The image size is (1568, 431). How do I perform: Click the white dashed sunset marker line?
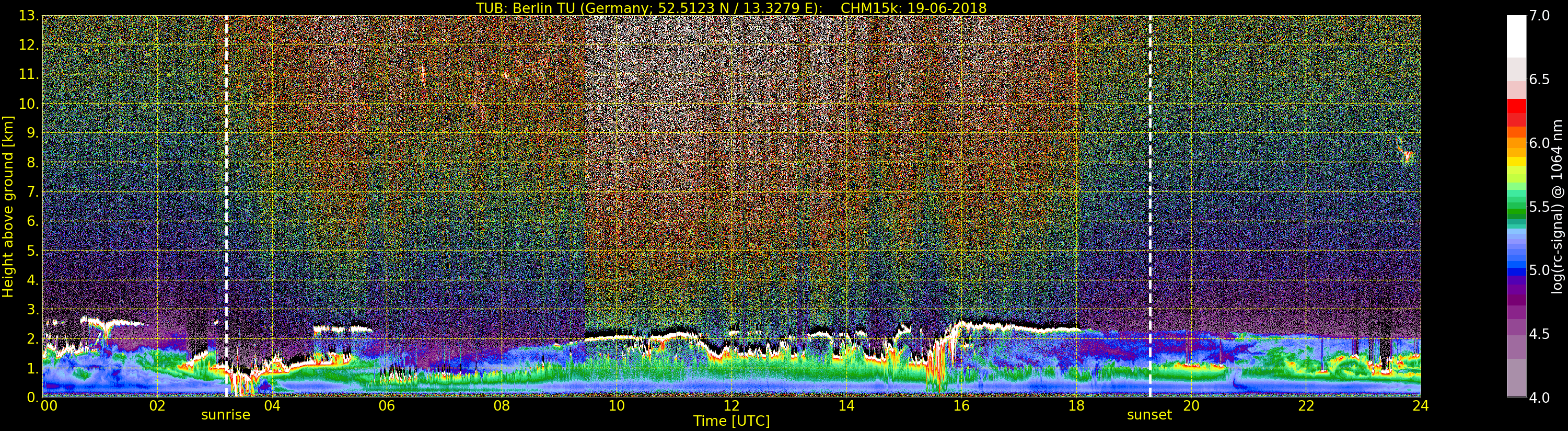(x=1150, y=206)
